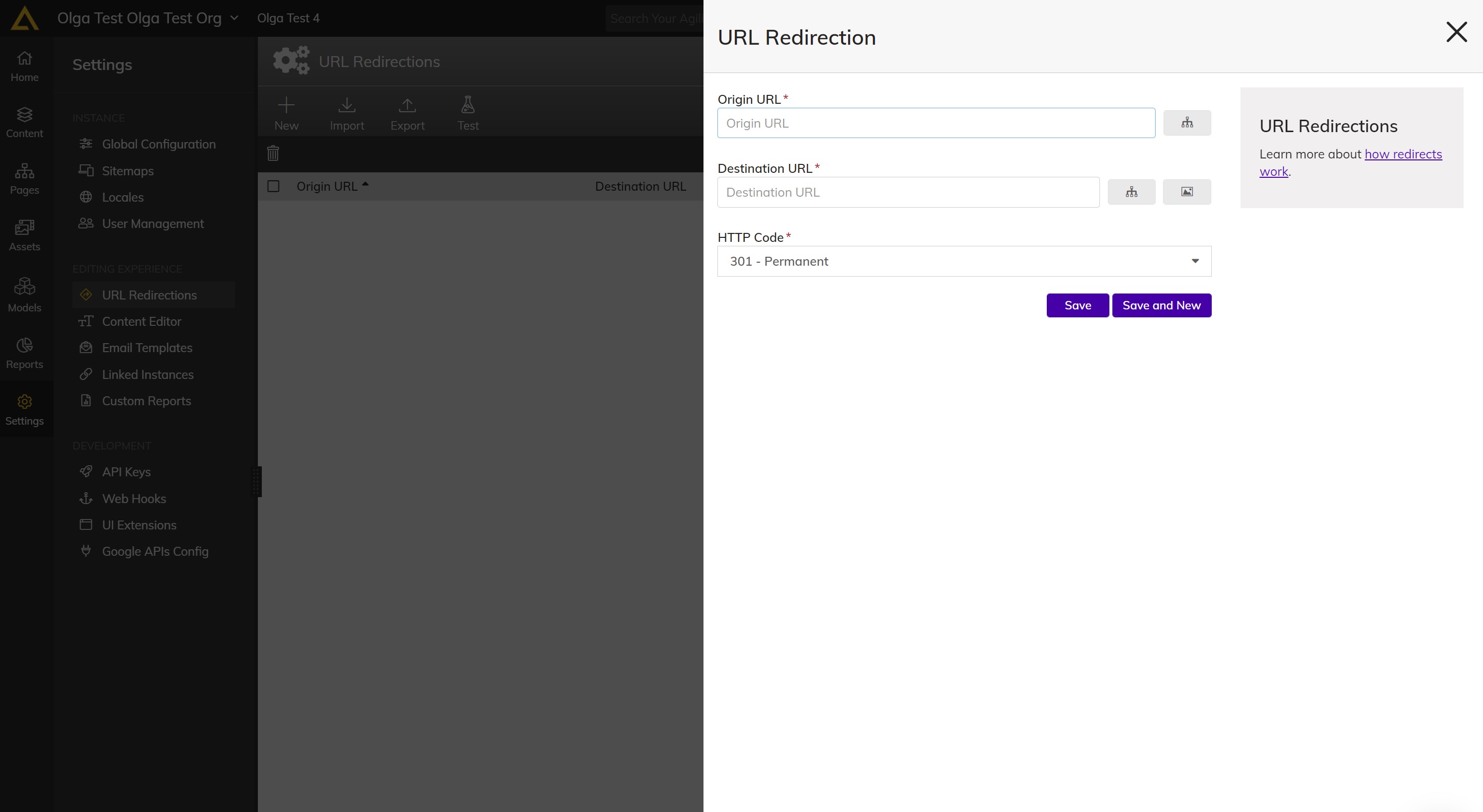Click Save and New button
Image resolution: width=1483 pixels, height=812 pixels.
1161,305
